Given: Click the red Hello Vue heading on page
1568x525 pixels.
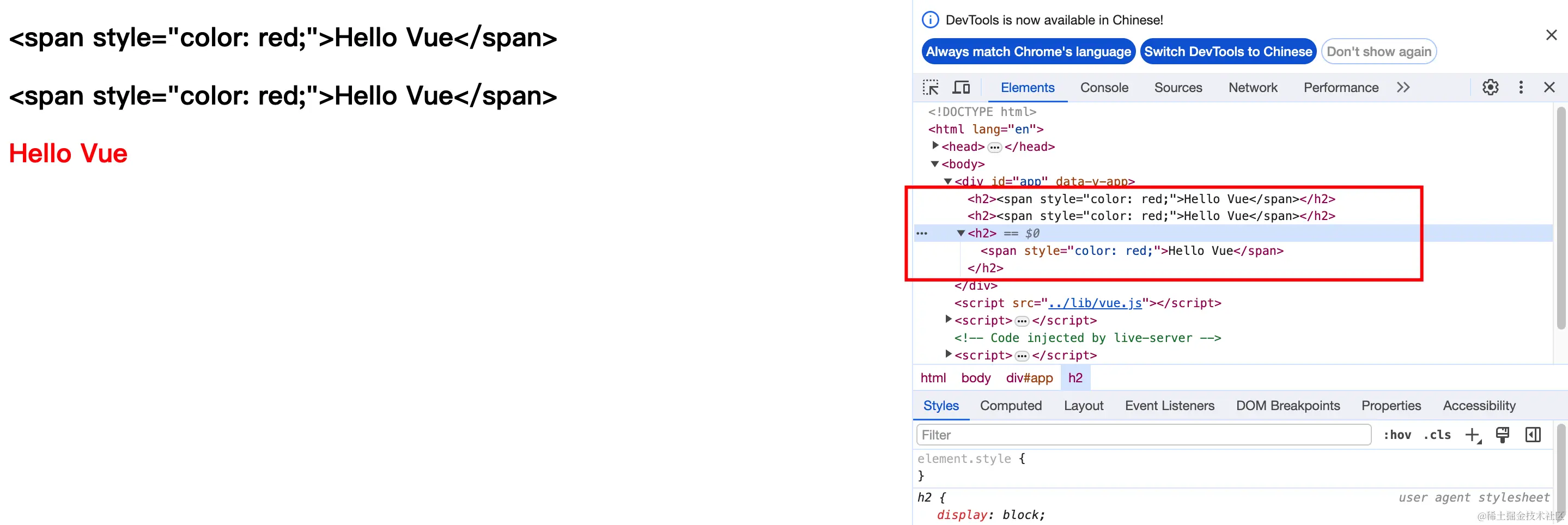Looking at the screenshot, I should click(x=68, y=153).
